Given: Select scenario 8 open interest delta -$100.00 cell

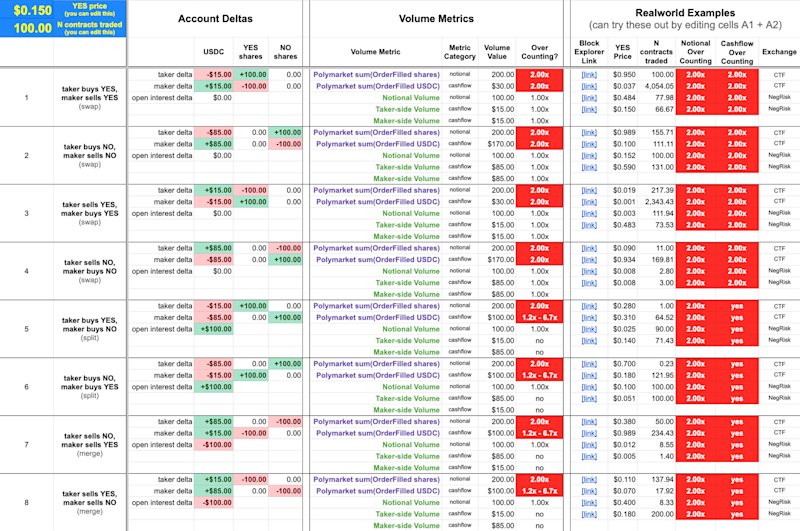Looking at the screenshot, I should click(214, 503).
